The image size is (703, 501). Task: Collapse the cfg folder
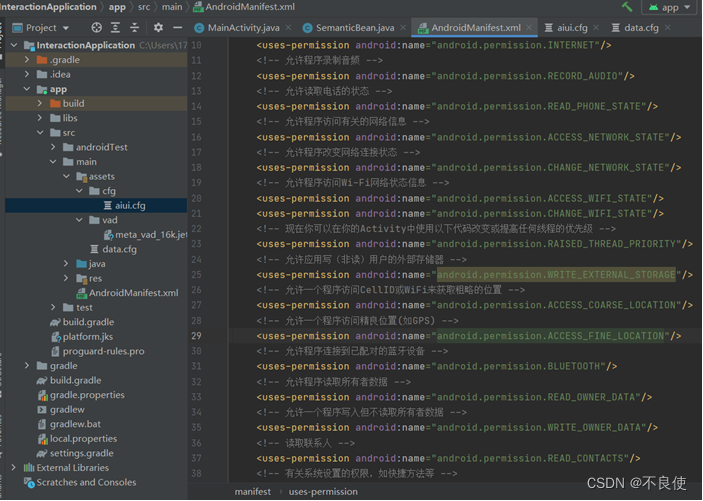79,191
